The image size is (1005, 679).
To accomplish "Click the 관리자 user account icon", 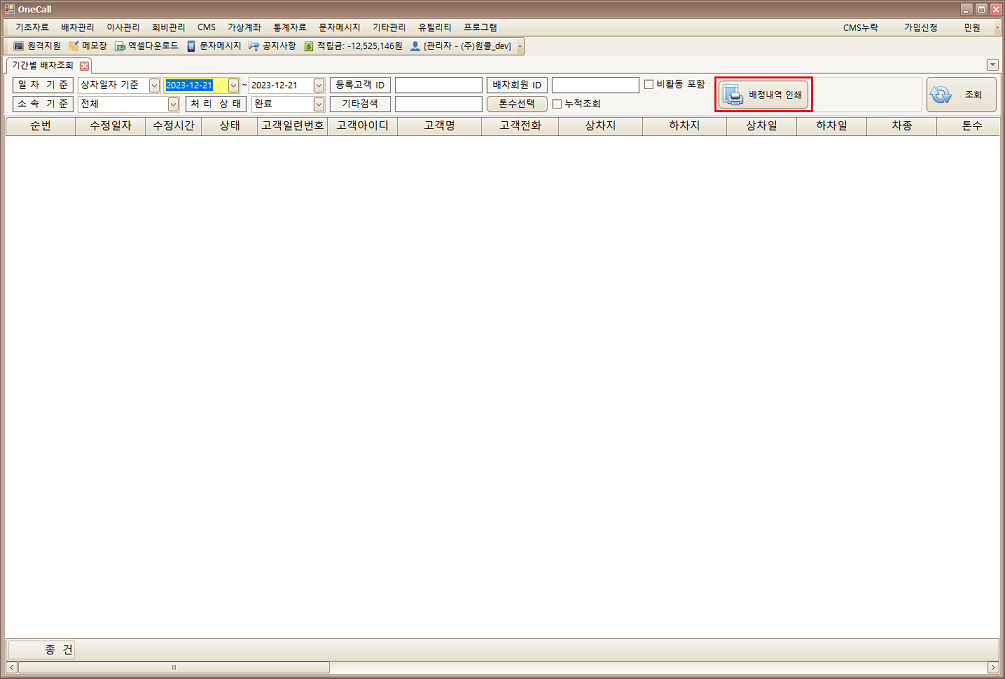I will (x=415, y=46).
